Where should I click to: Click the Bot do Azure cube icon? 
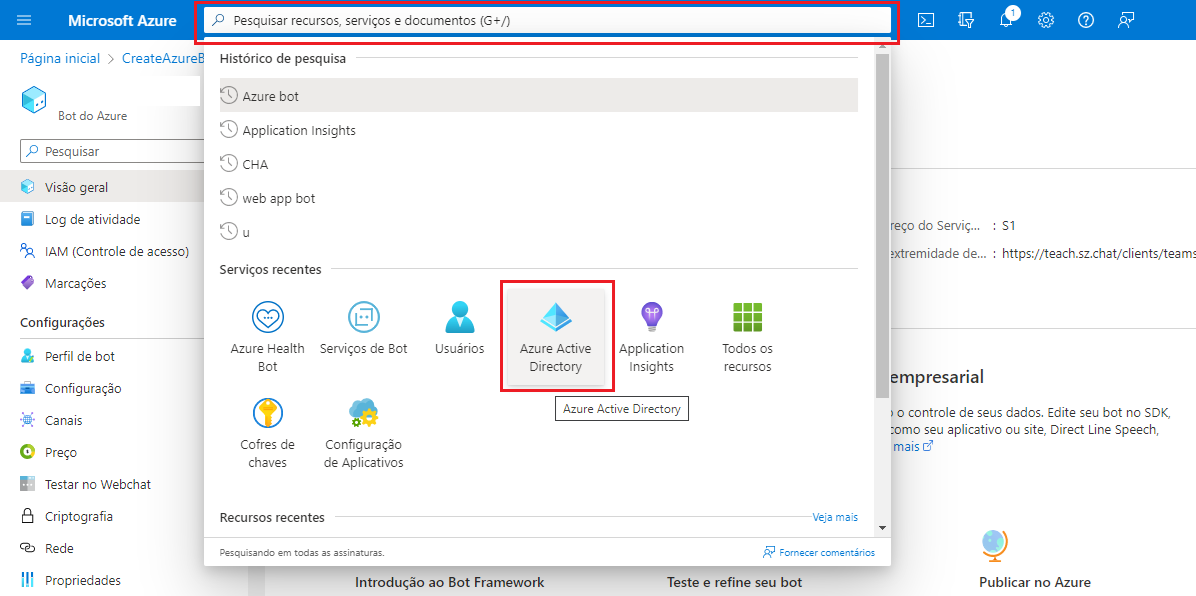tap(34, 100)
